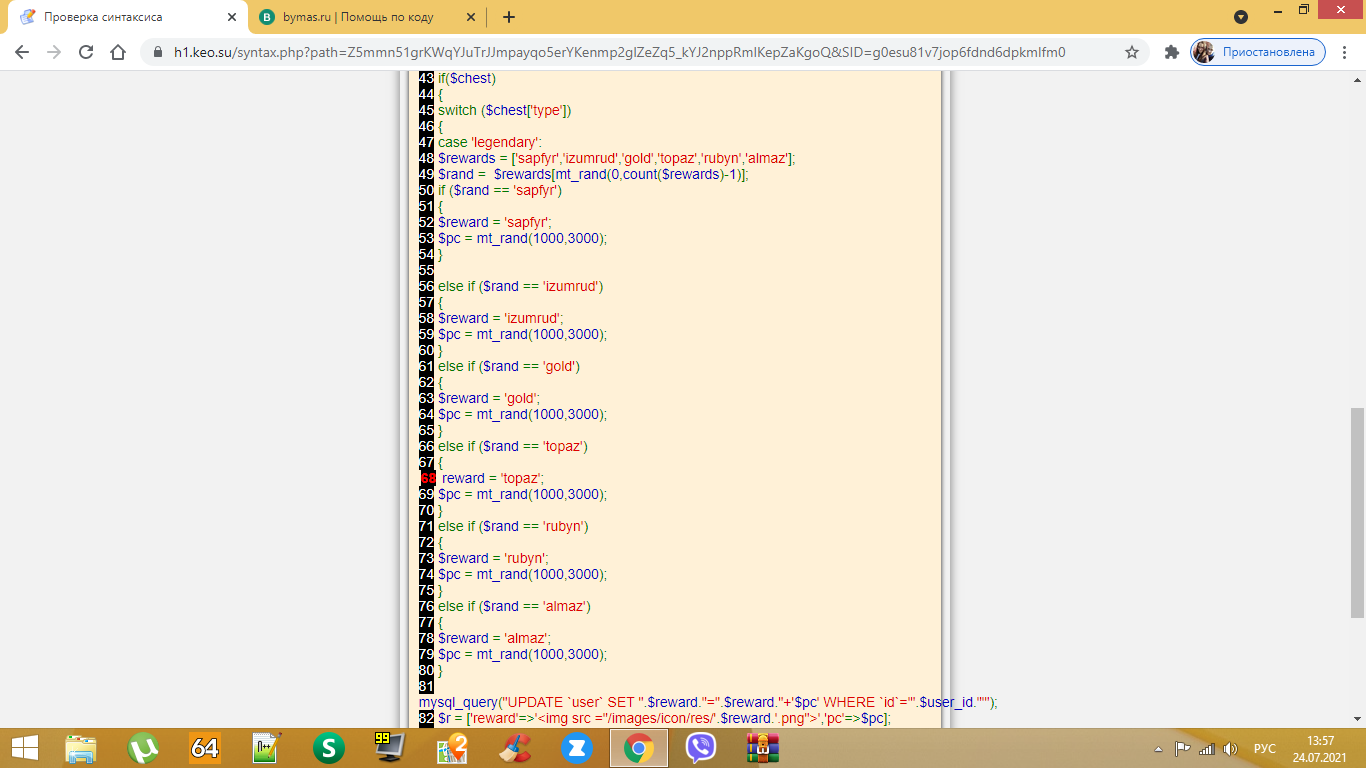
Task: Open Viber from the taskbar
Action: click(701, 748)
